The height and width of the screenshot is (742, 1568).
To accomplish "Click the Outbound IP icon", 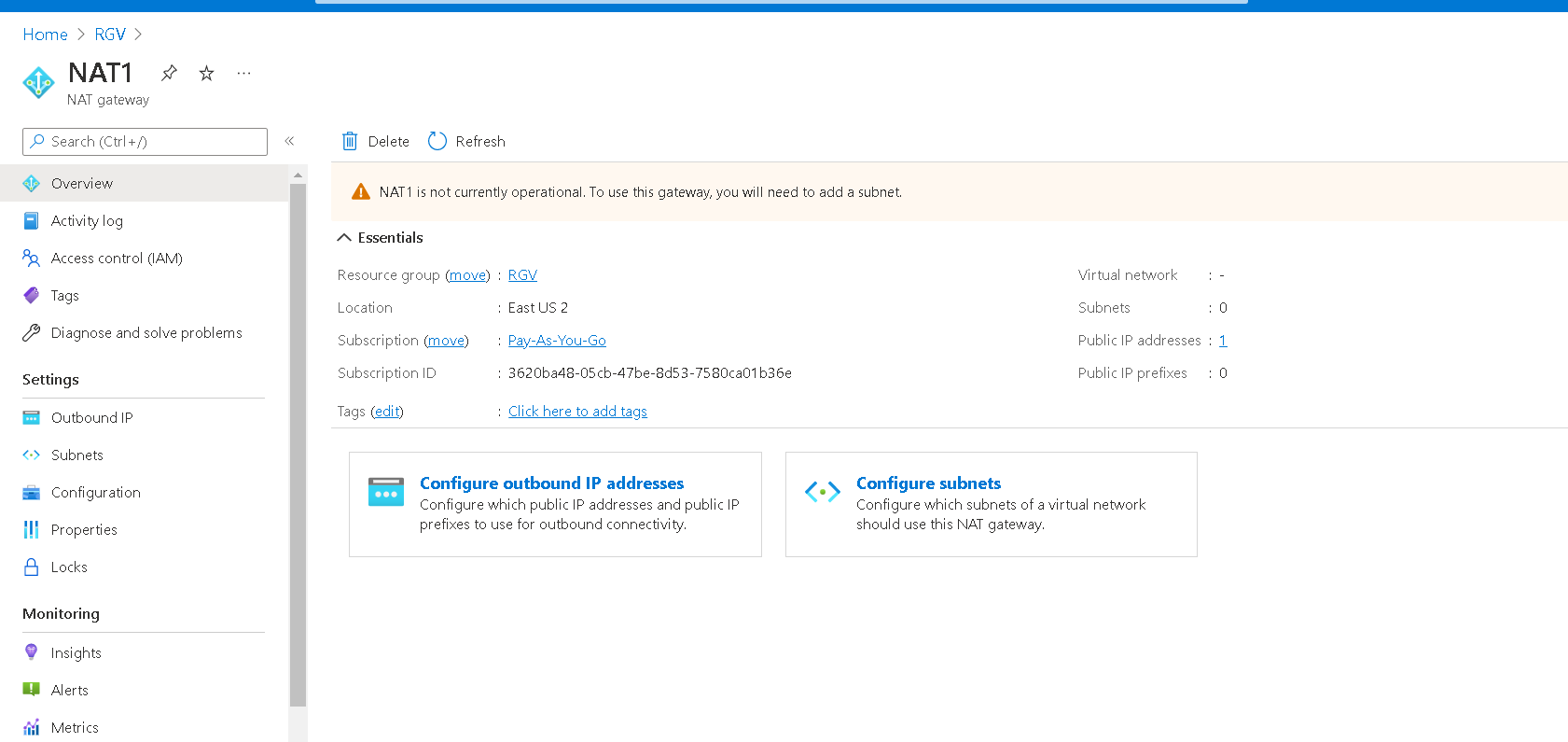I will click(32, 418).
